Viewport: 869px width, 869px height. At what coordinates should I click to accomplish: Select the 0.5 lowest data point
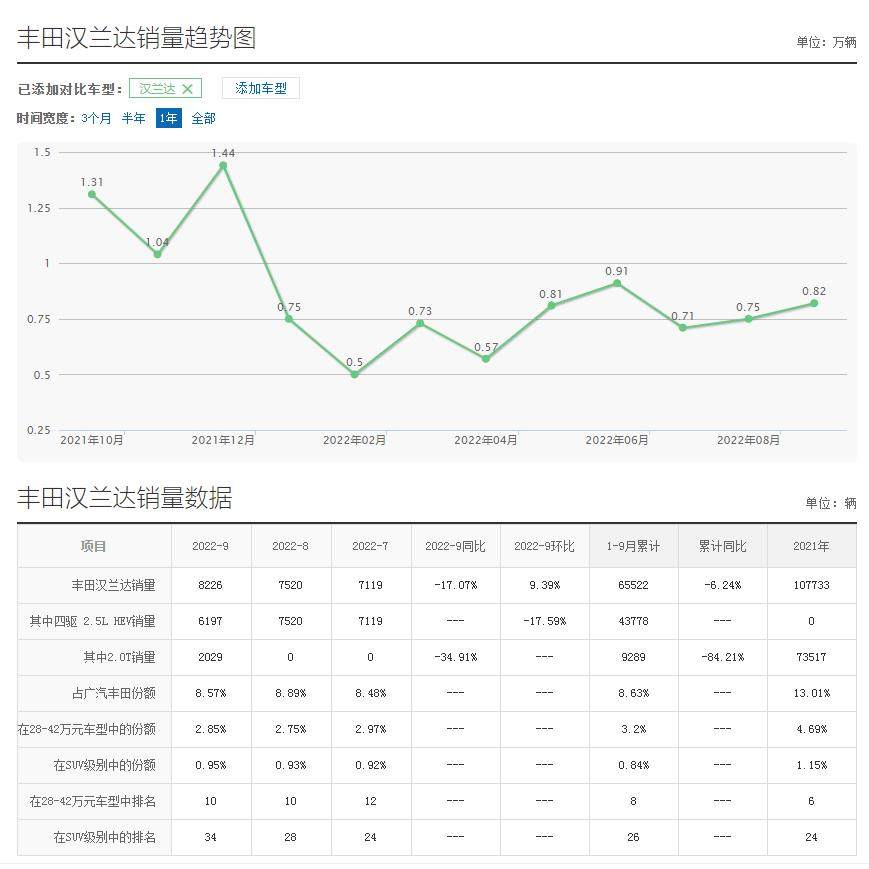(354, 374)
